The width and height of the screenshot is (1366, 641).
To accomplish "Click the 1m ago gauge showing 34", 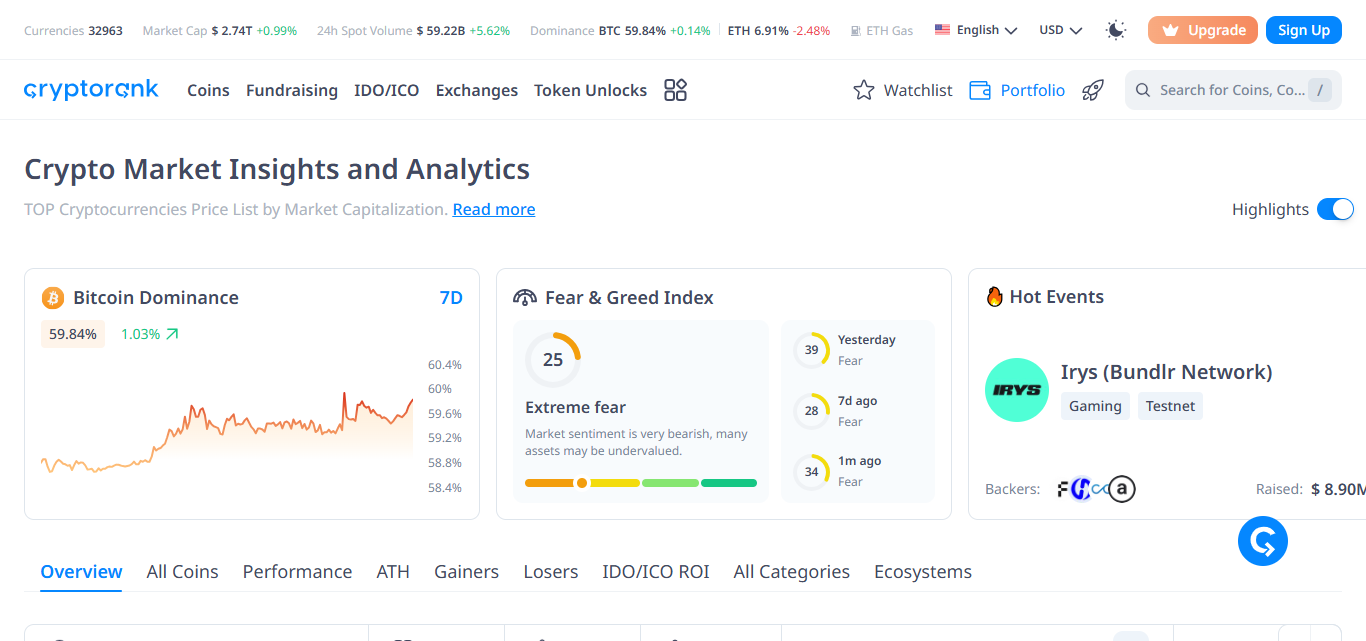I will pos(811,472).
